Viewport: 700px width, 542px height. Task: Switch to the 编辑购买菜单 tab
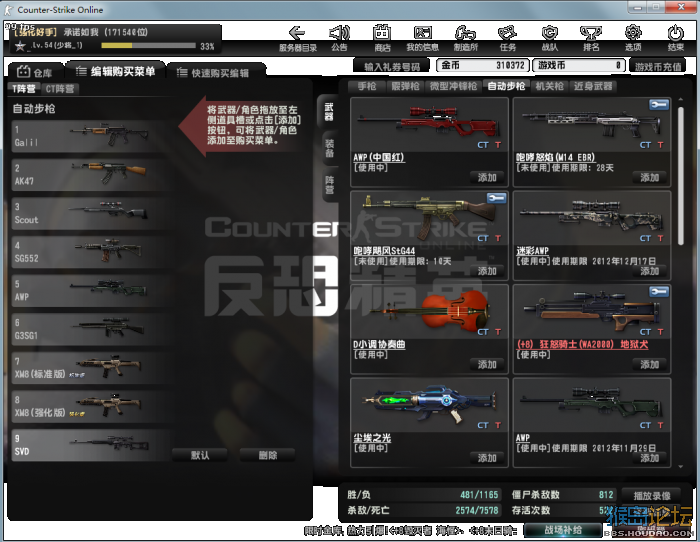(x=115, y=71)
